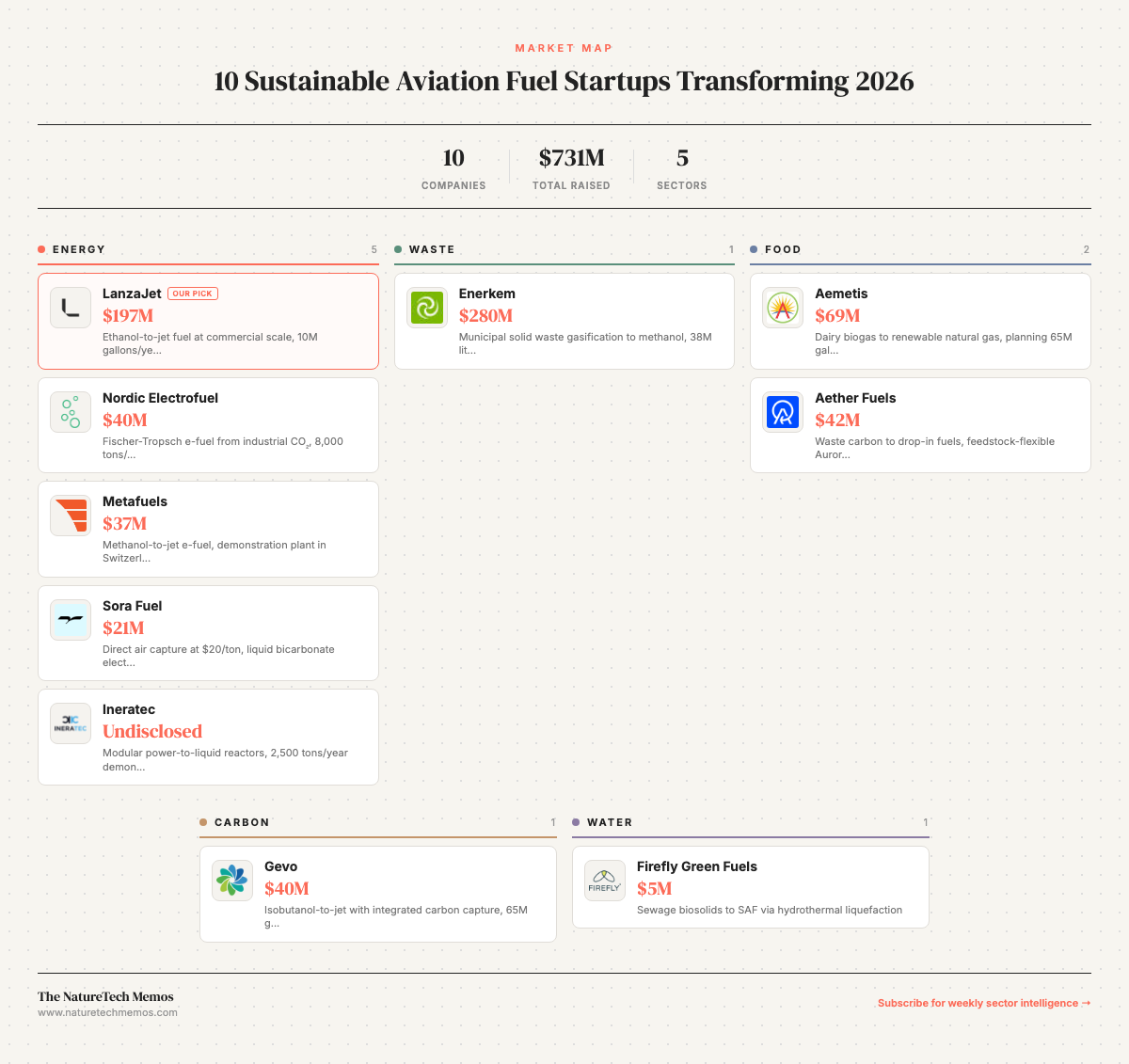The image size is (1129, 1064).
Task: Click the $69M funding amount
Action: point(837,316)
